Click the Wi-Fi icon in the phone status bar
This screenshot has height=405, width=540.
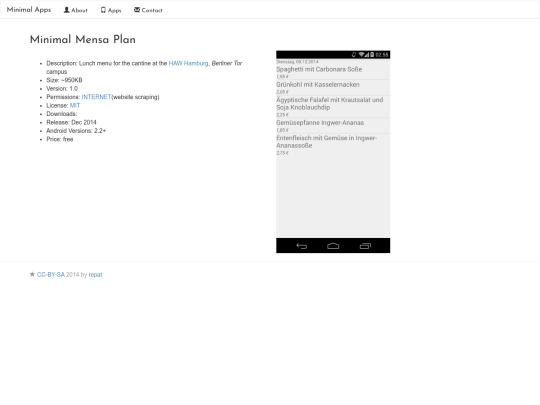(361, 54)
